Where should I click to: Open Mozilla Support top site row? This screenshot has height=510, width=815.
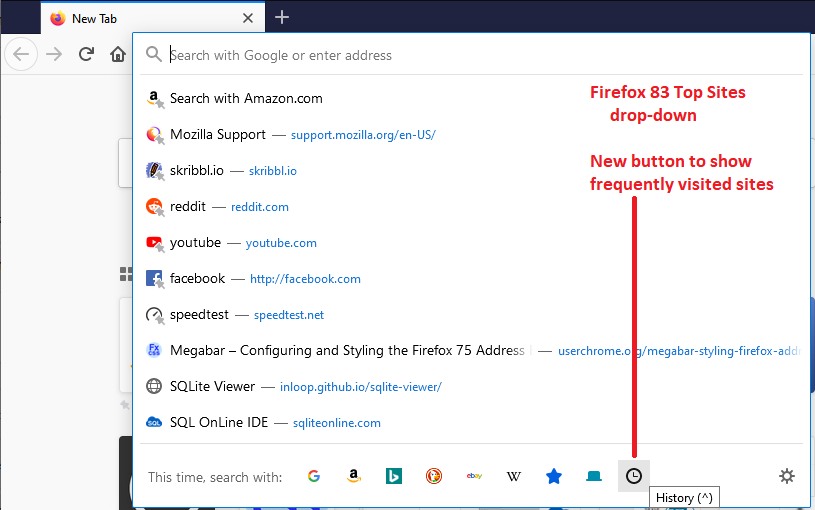471,135
